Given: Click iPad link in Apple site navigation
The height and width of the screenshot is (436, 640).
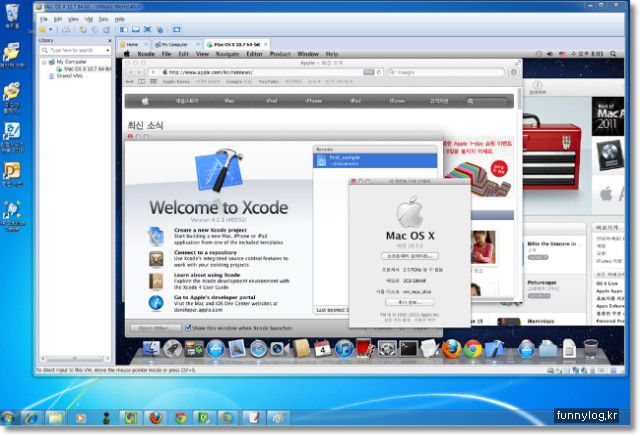Looking at the screenshot, I should (x=356, y=101).
